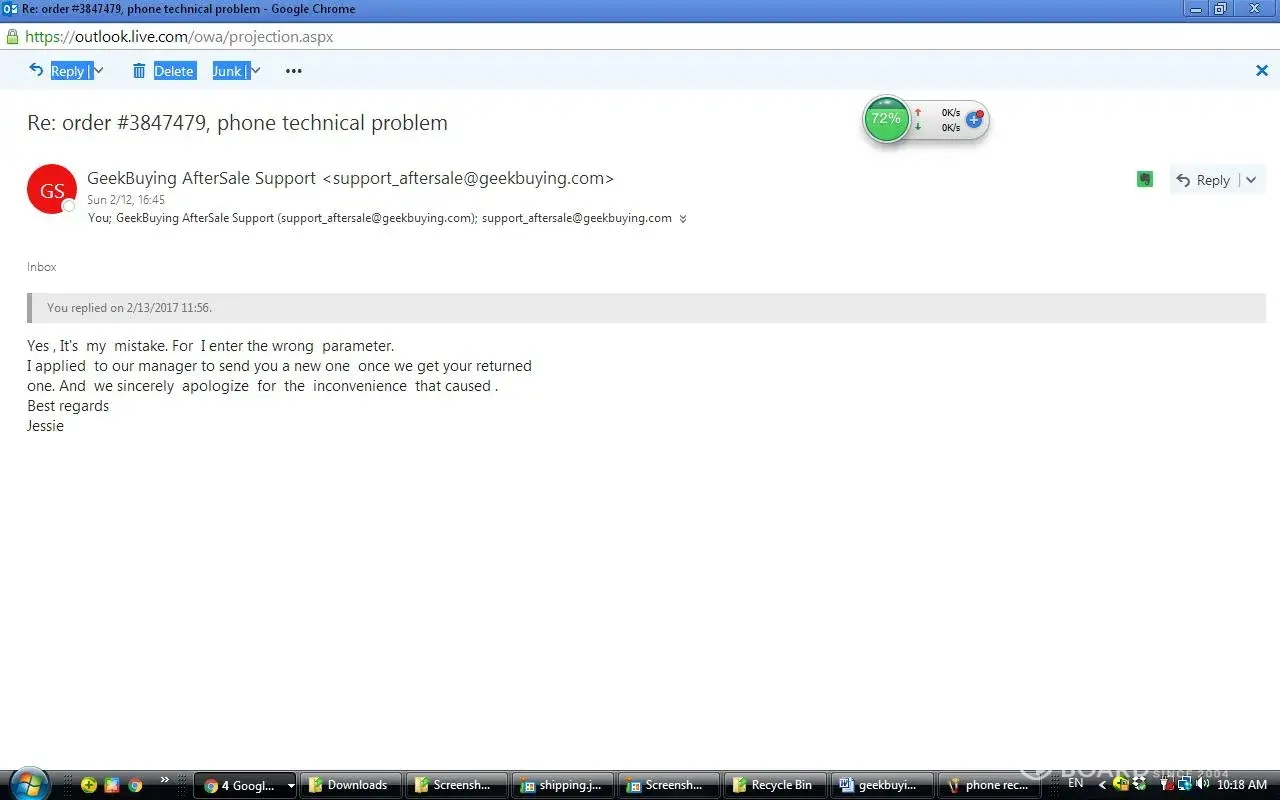The height and width of the screenshot is (800, 1280).
Task: Click the green Evernote clipper icon
Action: tap(1145, 179)
